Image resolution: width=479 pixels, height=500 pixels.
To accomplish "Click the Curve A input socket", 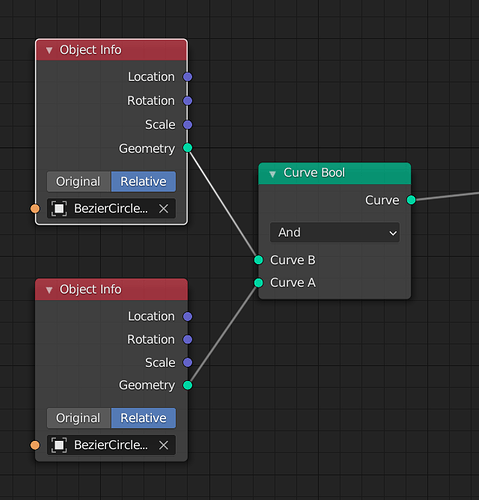I will (x=258, y=283).
